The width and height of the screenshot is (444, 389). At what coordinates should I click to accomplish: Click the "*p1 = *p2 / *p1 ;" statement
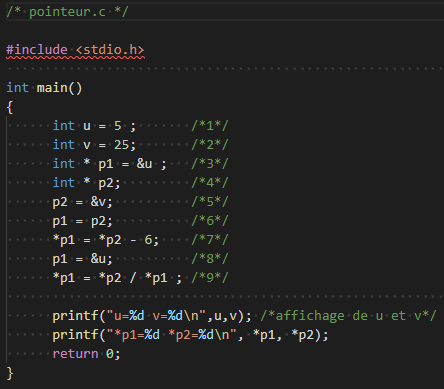pyautogui.click(x=117, y=278)
